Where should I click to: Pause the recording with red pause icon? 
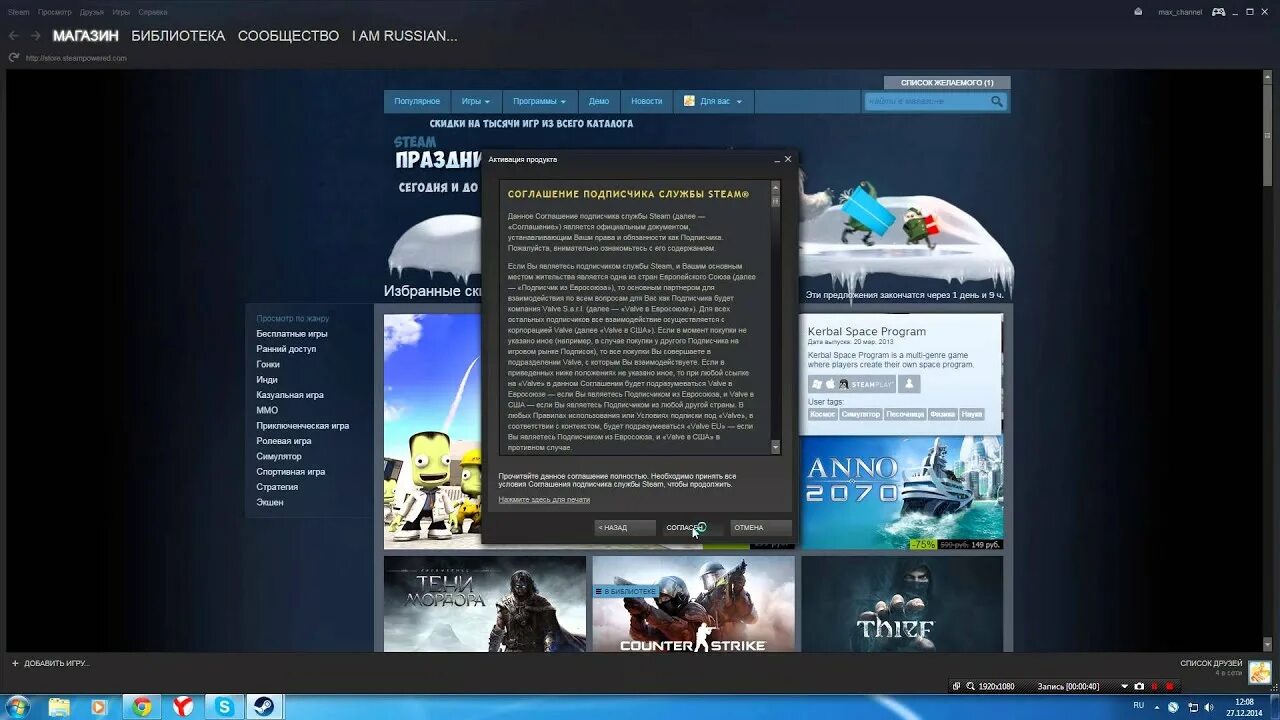pyautogui.click(x=1154, y=686)
